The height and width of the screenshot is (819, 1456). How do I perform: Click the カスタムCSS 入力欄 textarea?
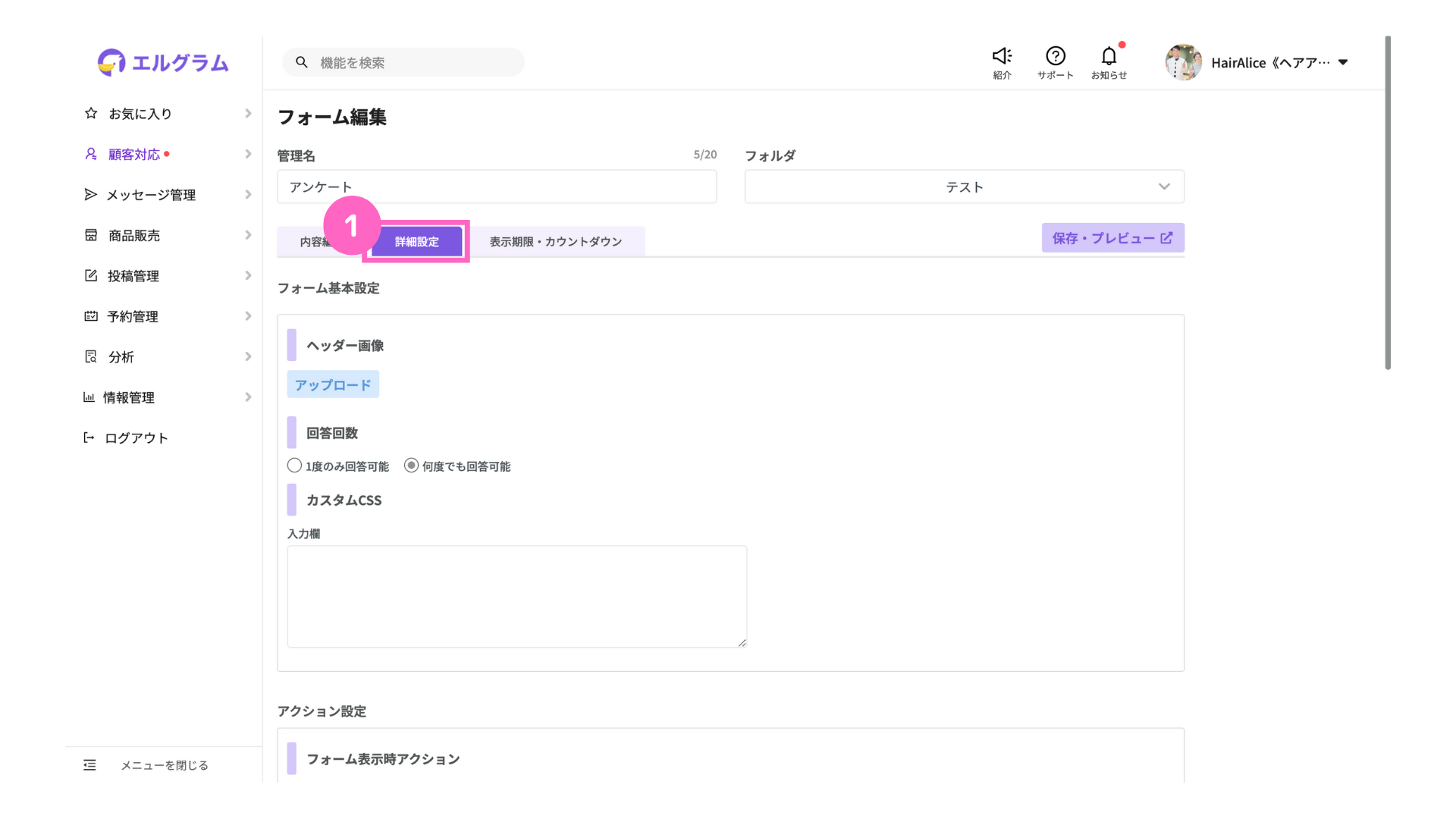tap(517, 597)
